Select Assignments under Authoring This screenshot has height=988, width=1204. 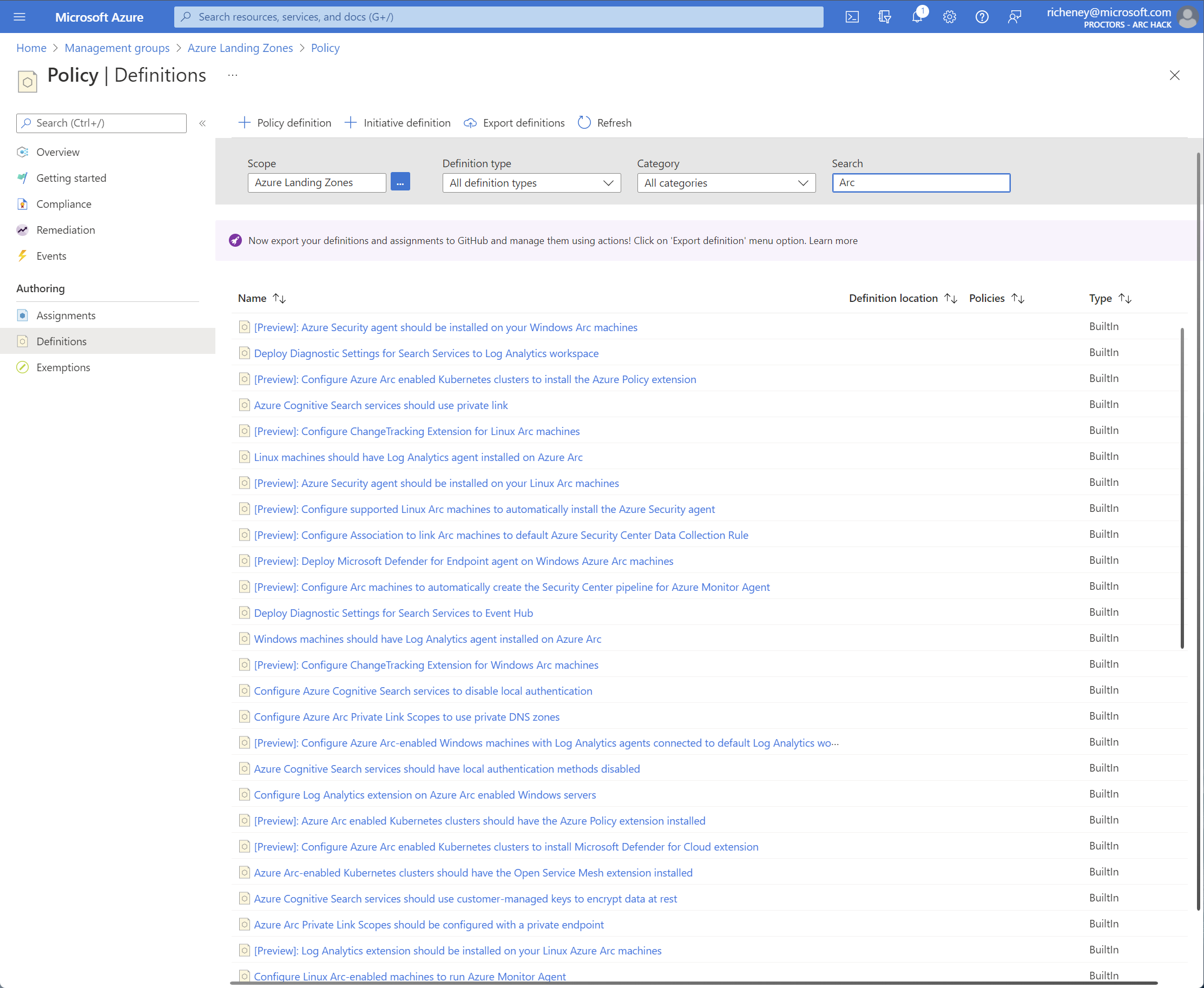(x=66, y=315)
